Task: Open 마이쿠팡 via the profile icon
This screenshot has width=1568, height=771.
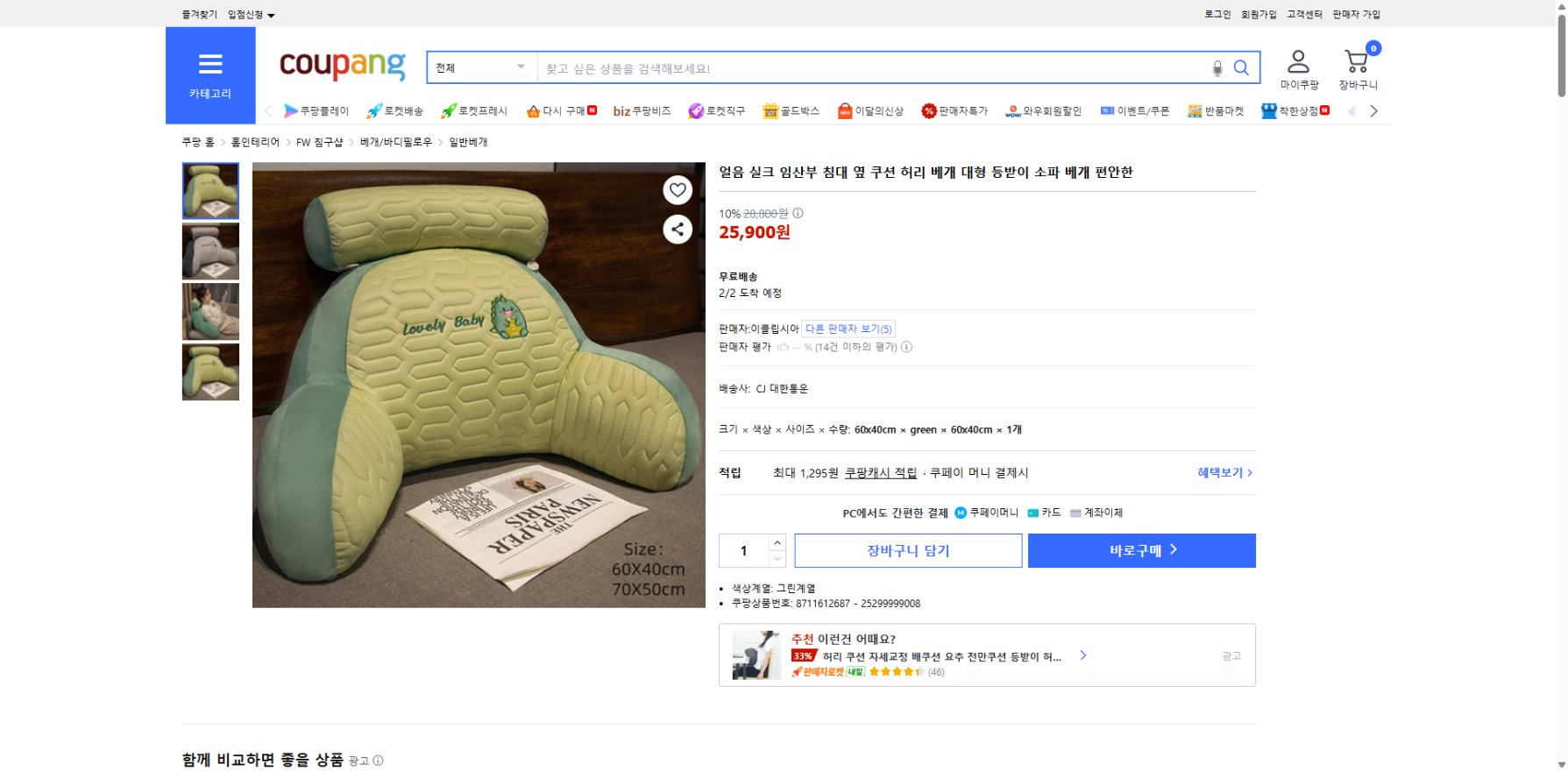Action: (1298, 67)
